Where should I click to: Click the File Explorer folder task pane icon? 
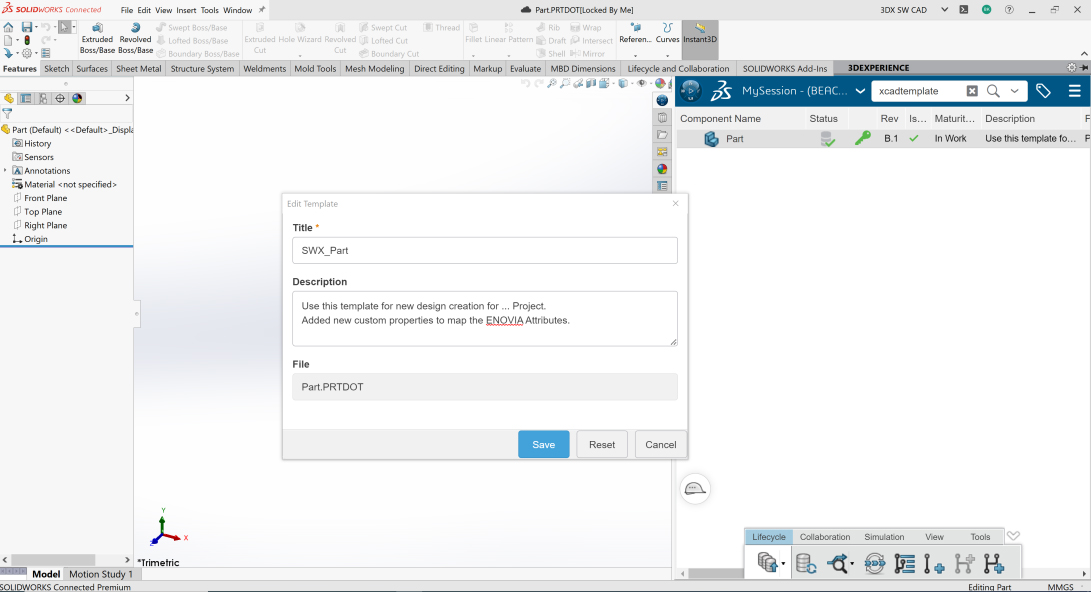662,134
